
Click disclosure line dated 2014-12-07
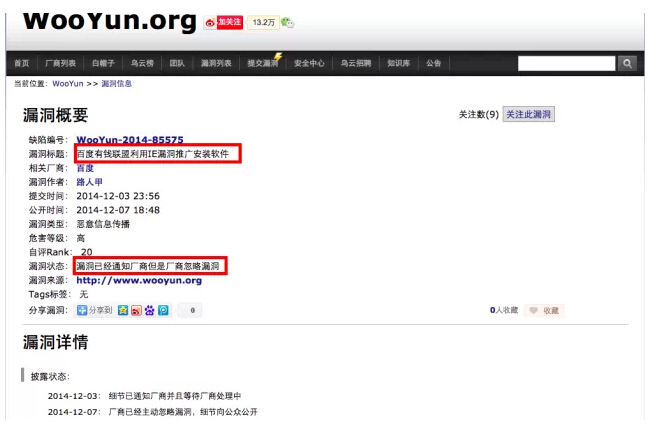pos(153,412)
